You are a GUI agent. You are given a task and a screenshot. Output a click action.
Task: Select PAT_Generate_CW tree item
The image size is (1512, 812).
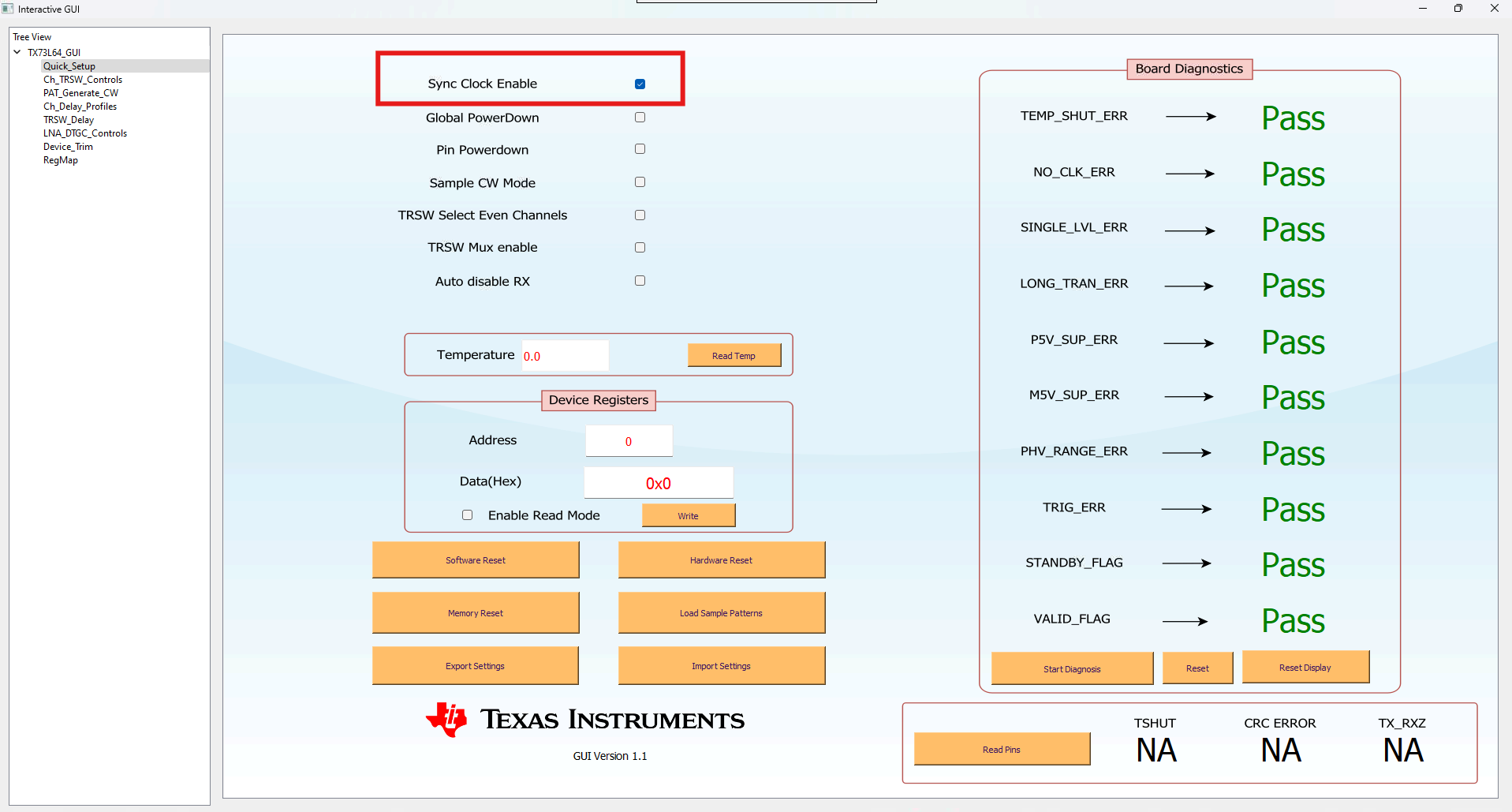point(80,93)
